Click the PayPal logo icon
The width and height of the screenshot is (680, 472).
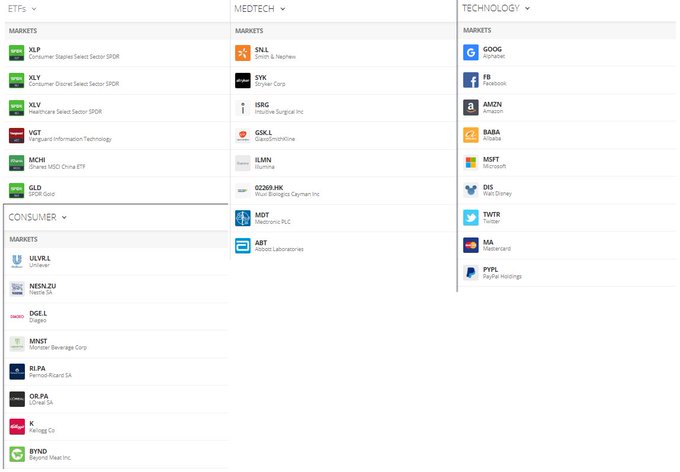(471, 273)
